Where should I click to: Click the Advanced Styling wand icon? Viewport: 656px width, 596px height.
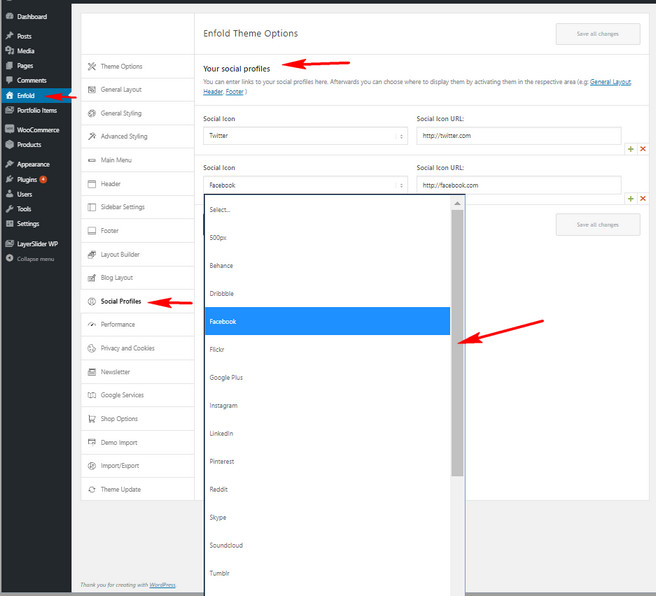coord(92,136)
